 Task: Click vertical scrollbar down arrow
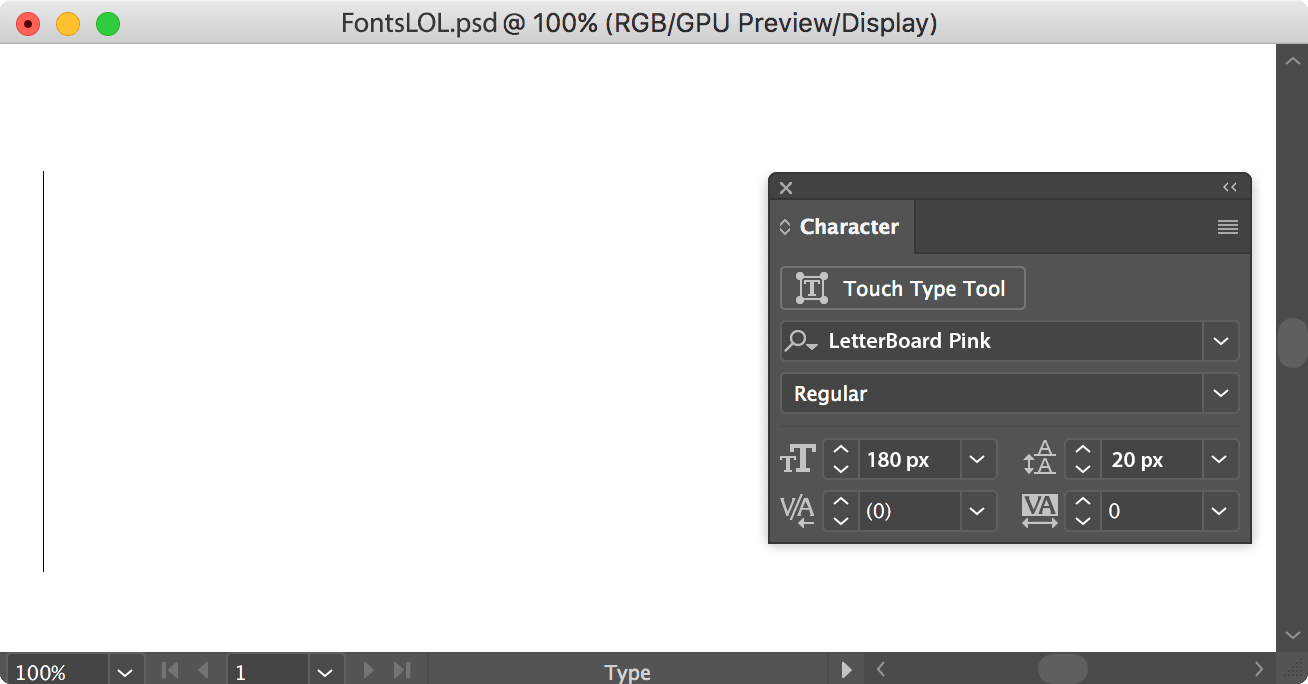[1292, 635]
